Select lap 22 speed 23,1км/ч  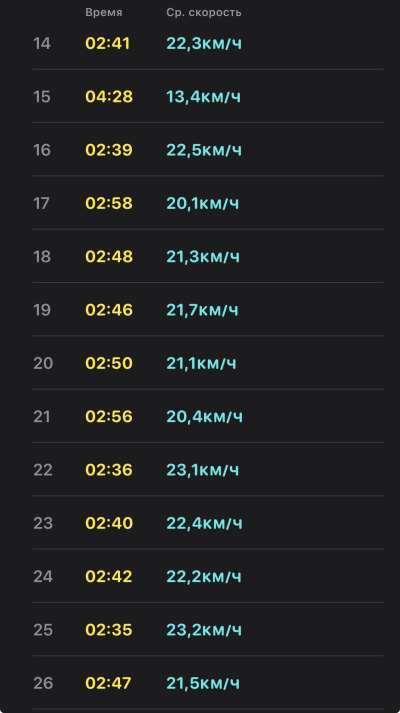tap(203, 470)
